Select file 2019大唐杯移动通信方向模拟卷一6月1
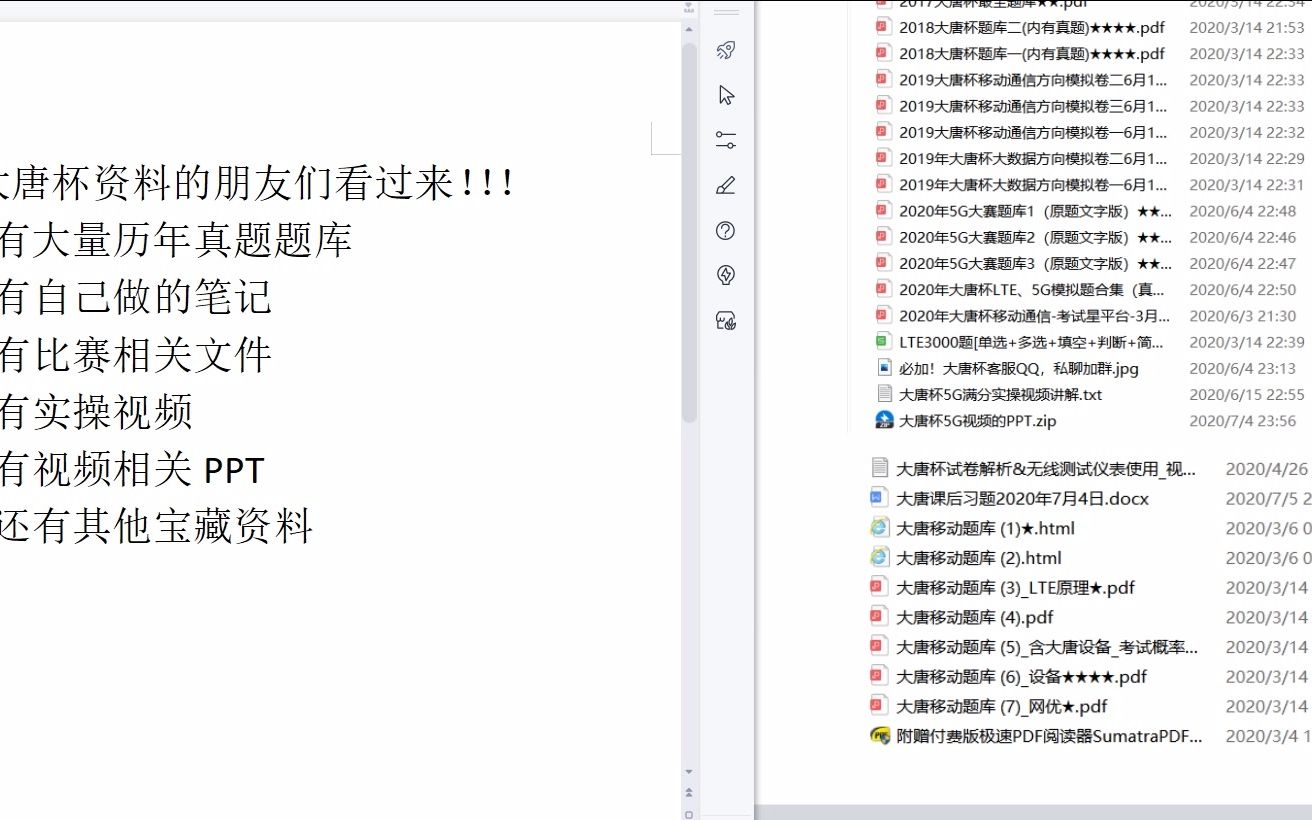The width and height of the screenshot is (1312, 820). click(1033, 132)
